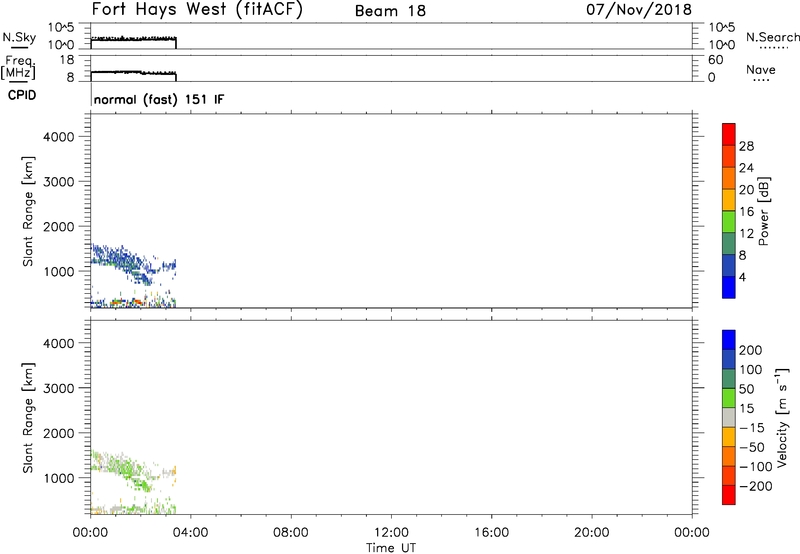The height and width of the screenshot is (554, 800).
Task: Click the yellow 16-20 dB power swatch
Action: click(x=729, y=199)
